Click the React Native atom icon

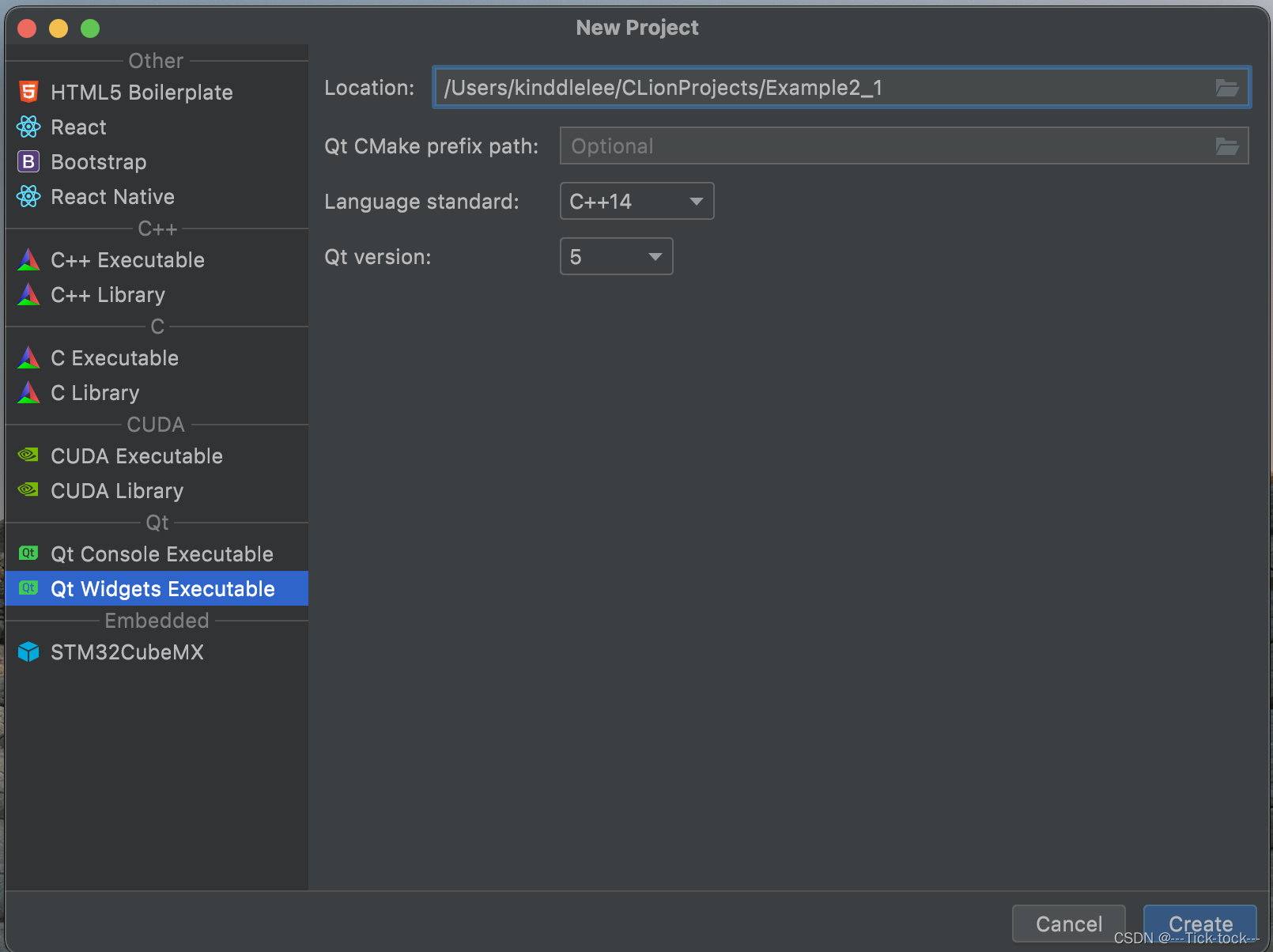coord(28,196)
